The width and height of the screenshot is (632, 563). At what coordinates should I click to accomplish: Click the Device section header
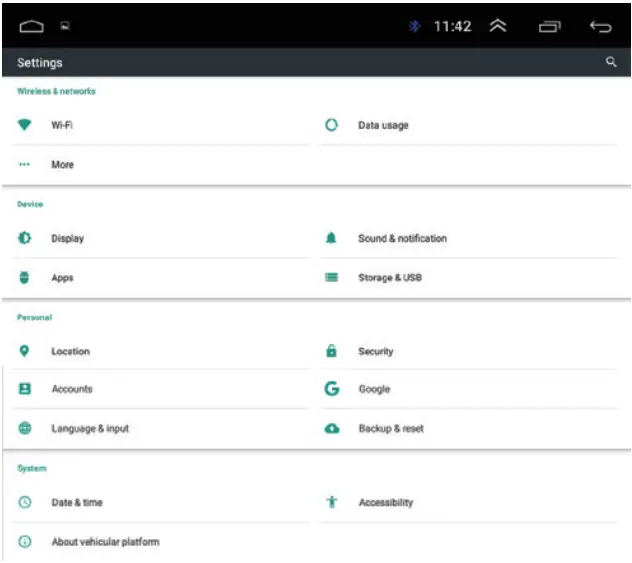pos(30,204)
